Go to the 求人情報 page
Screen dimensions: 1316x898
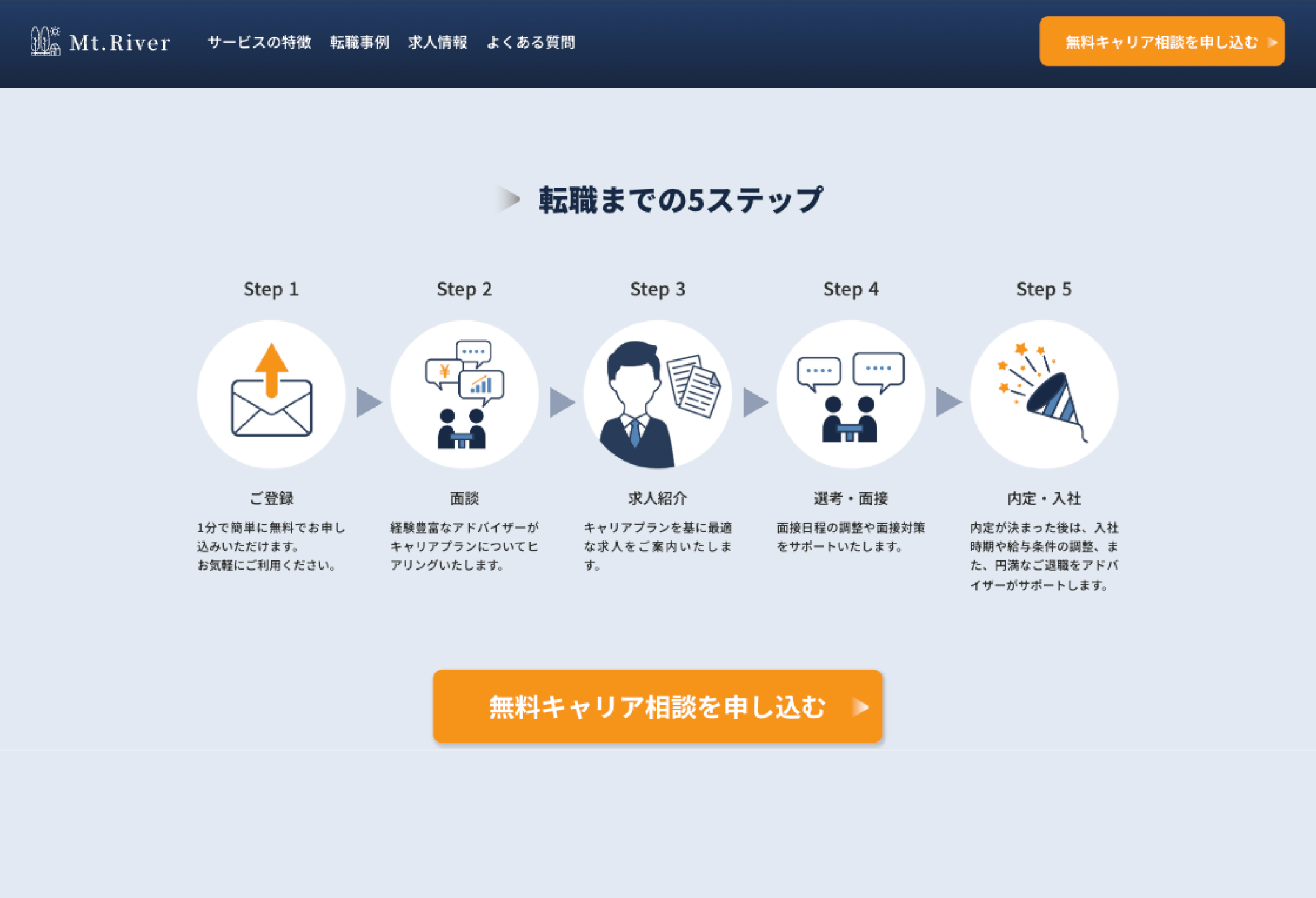(x=437, y=42)
